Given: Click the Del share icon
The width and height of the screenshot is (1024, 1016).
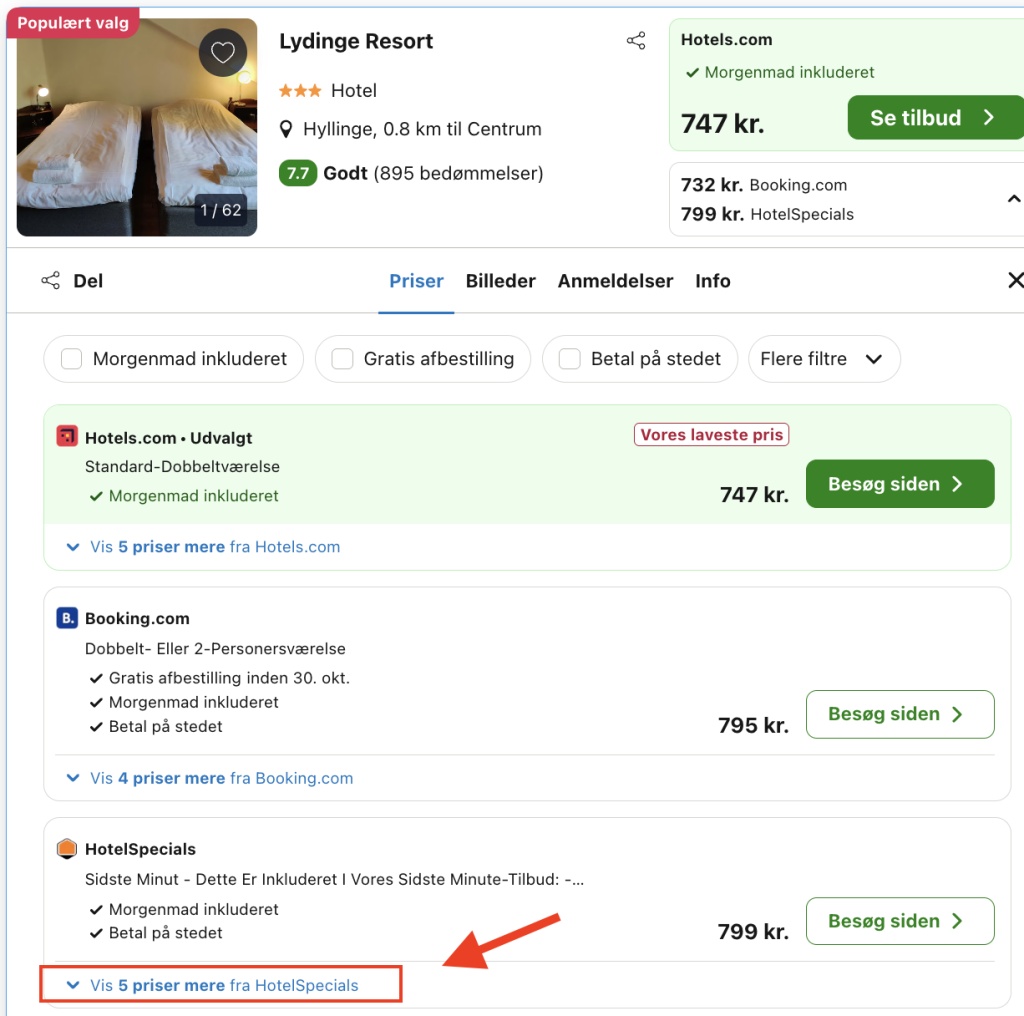Looking at the screenshot, I should pyautogui.click(x=50, y=281).
